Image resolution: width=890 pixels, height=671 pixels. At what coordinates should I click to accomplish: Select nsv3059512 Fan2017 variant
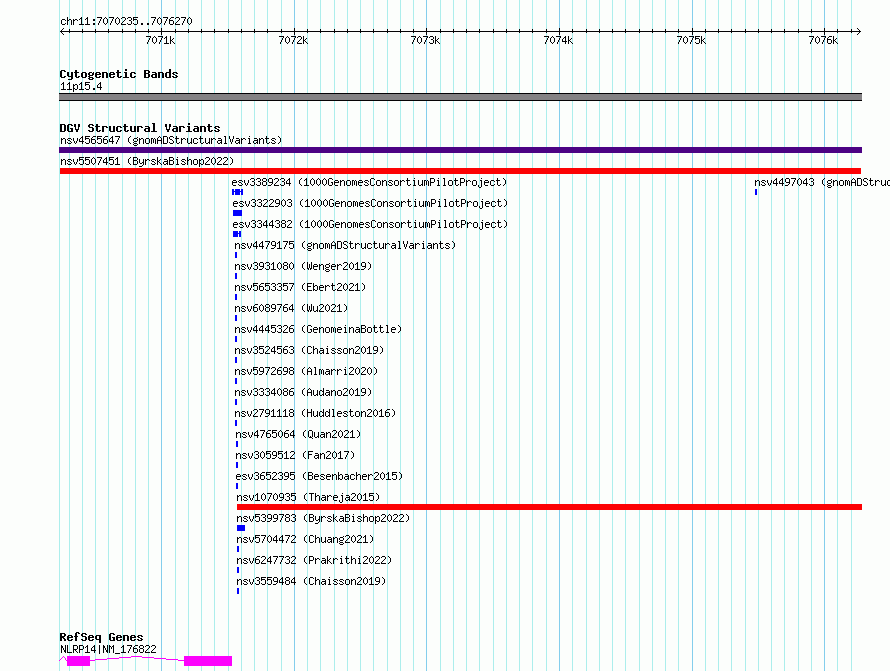[x=295, y=455]
